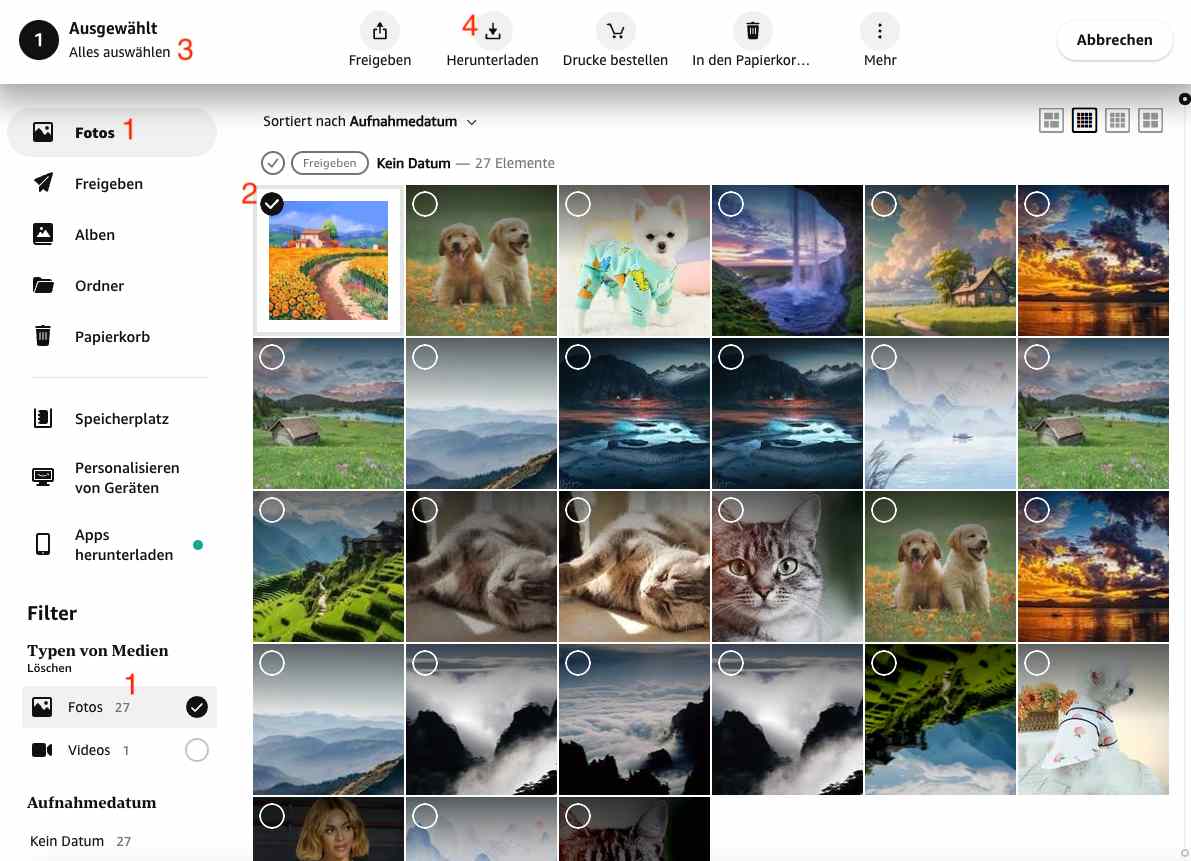
Task: Click Löschen under Typen von Medien
Action: pyautogui.click(x=49, y=668)
